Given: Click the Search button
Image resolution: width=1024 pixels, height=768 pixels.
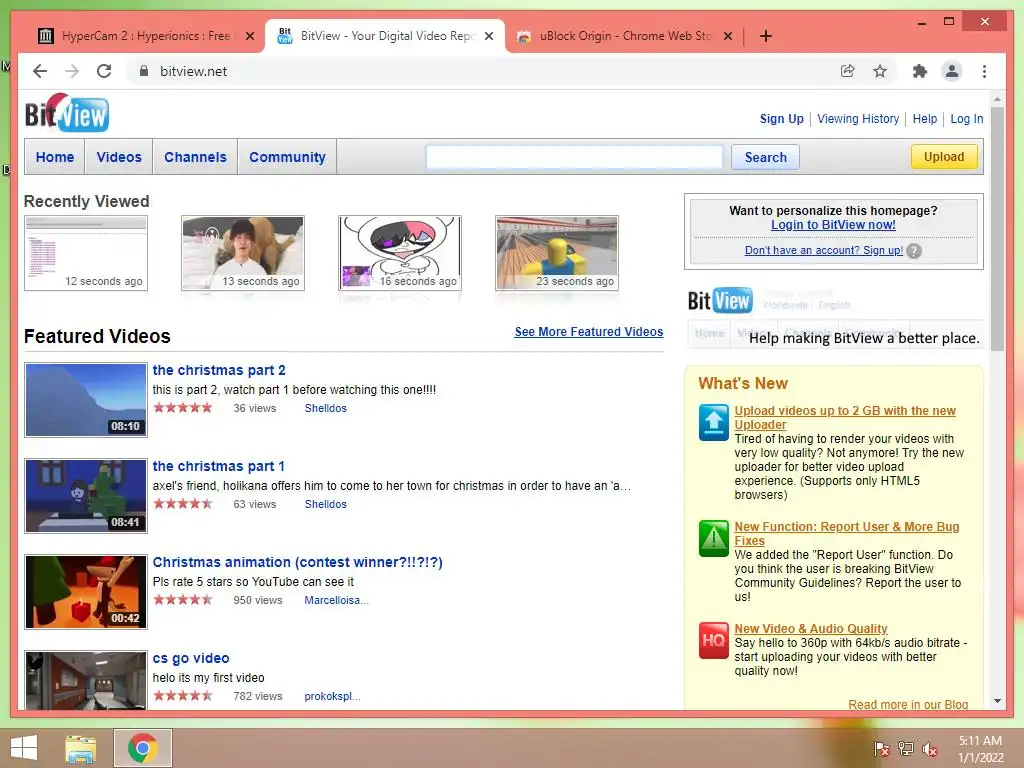Looking at the screenshot, I should (x=765, y=157).
